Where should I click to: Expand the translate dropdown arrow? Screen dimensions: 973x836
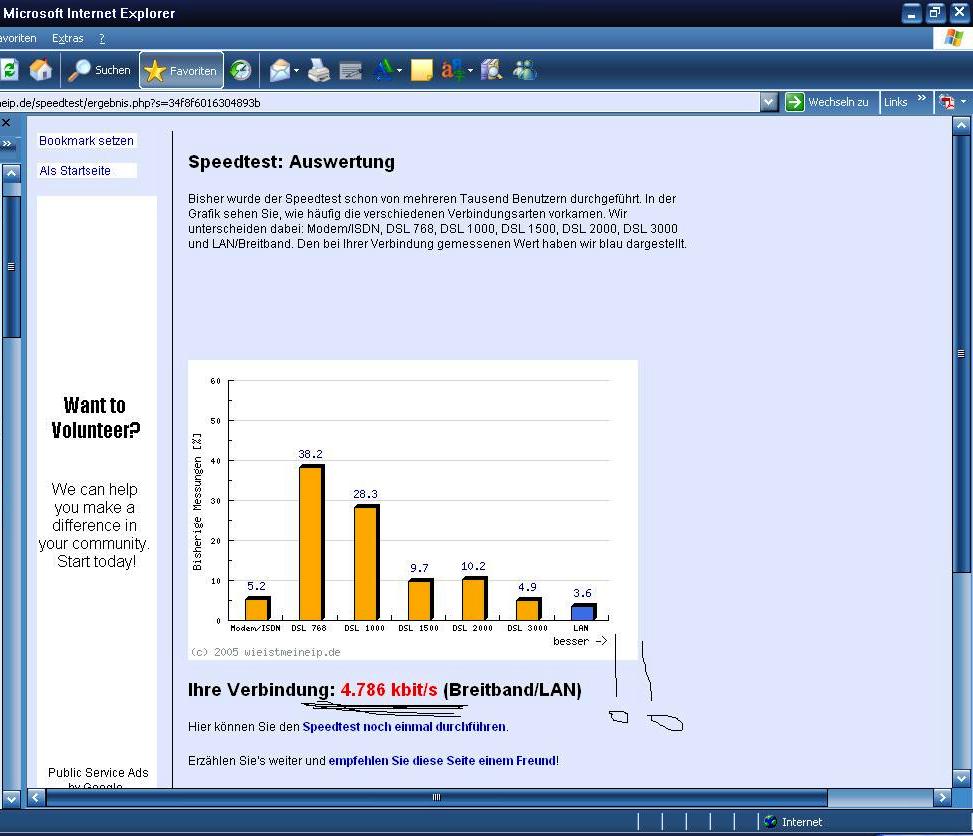tap(470, 71)
